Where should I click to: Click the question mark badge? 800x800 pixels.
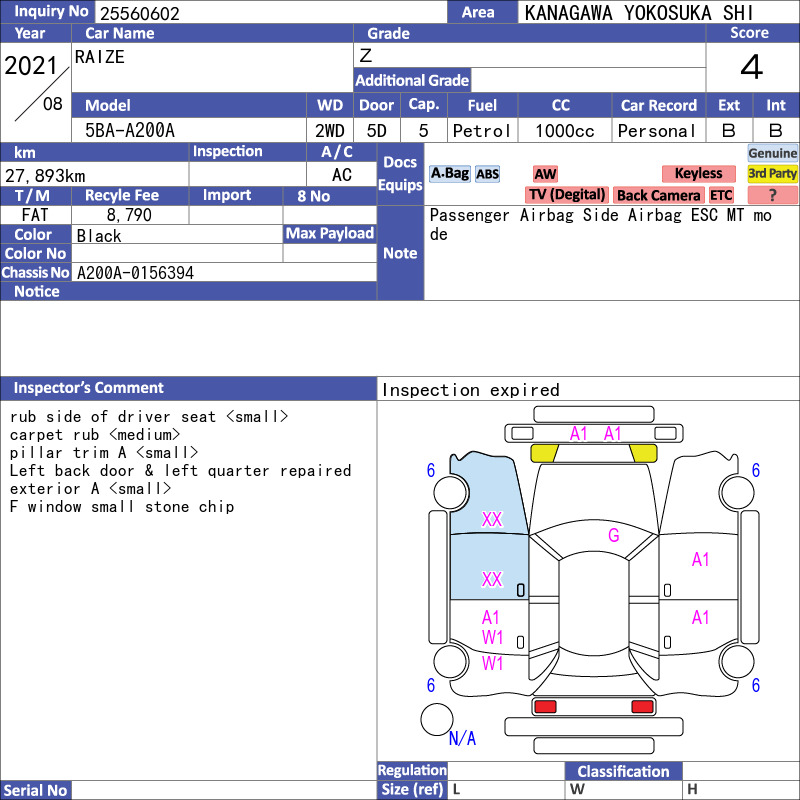pyautogui.click(x=773, y=195)
